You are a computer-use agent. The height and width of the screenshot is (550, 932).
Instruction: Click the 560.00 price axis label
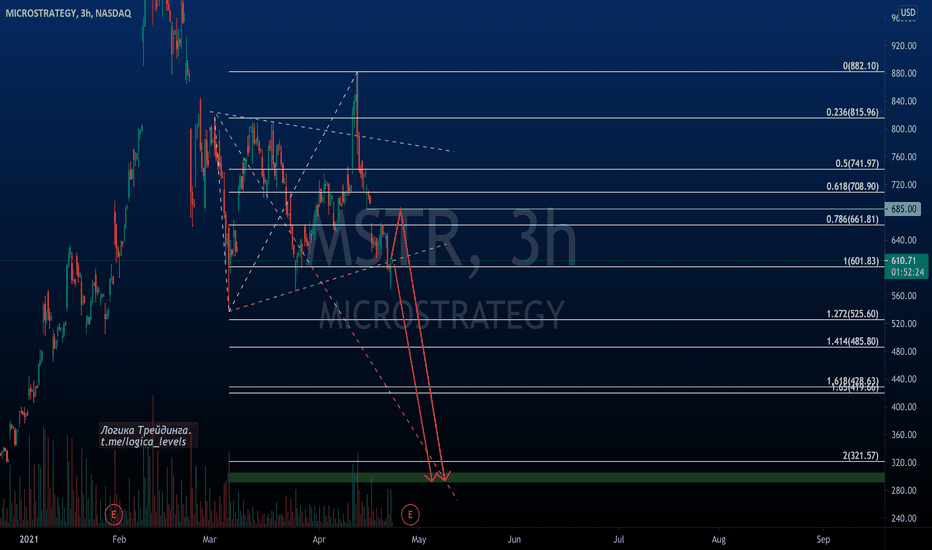coord(903,296)
